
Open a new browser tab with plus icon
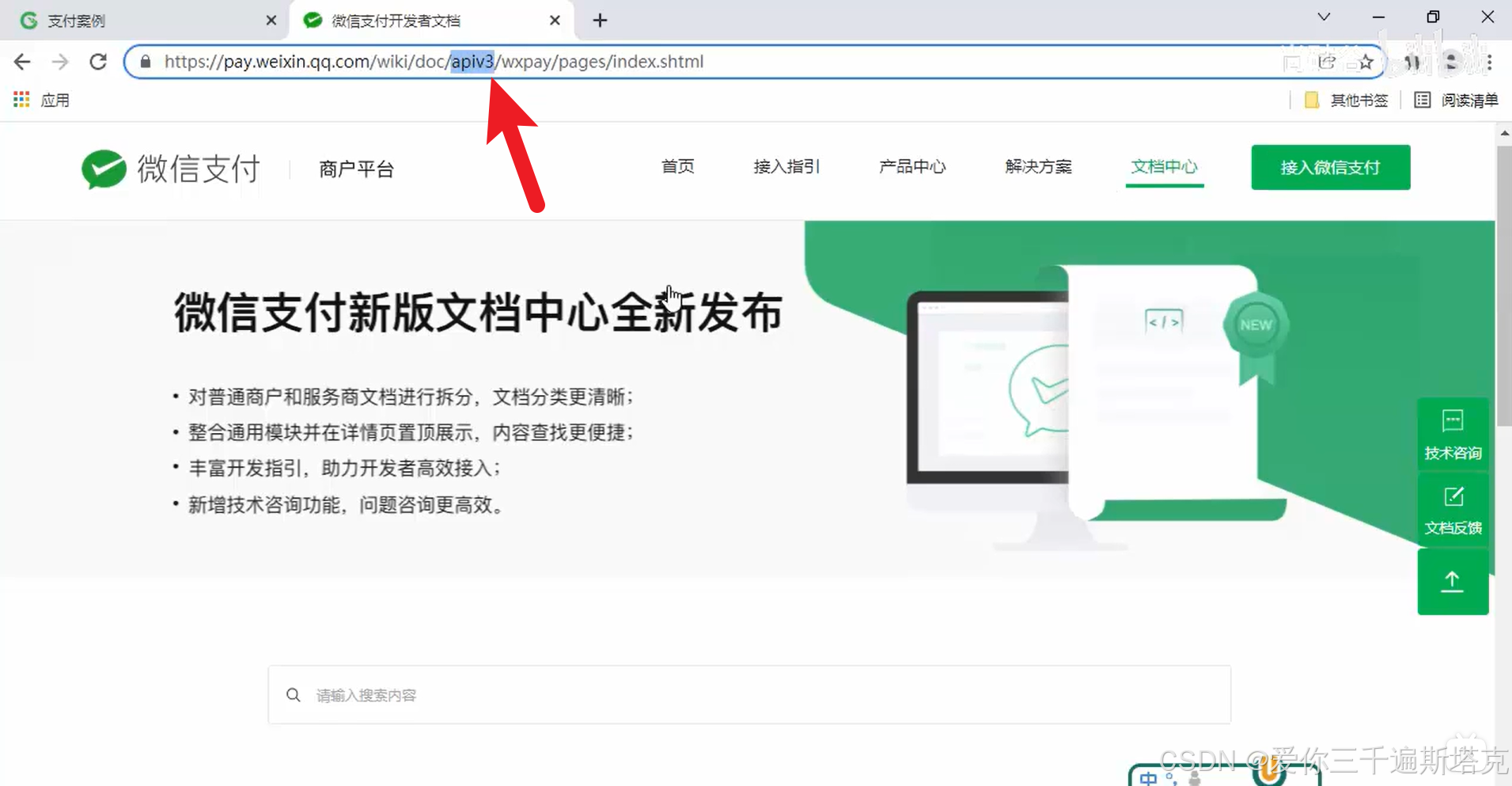[600, 21]
